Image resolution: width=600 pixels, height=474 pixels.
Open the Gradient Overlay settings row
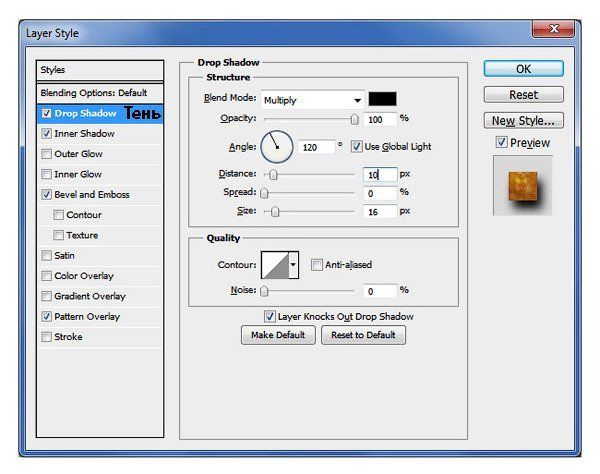point(100,296)
